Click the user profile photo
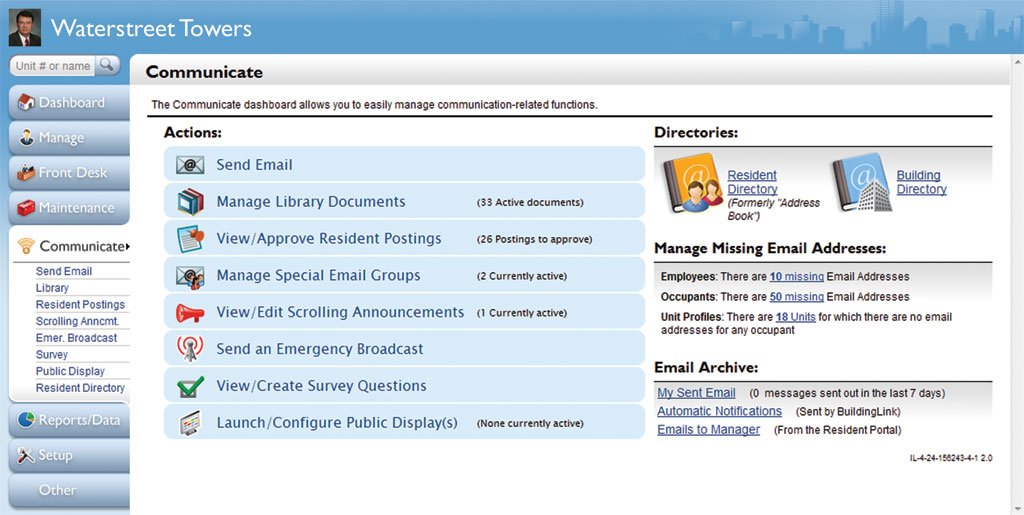1024x515 pixels. [25, 27]
